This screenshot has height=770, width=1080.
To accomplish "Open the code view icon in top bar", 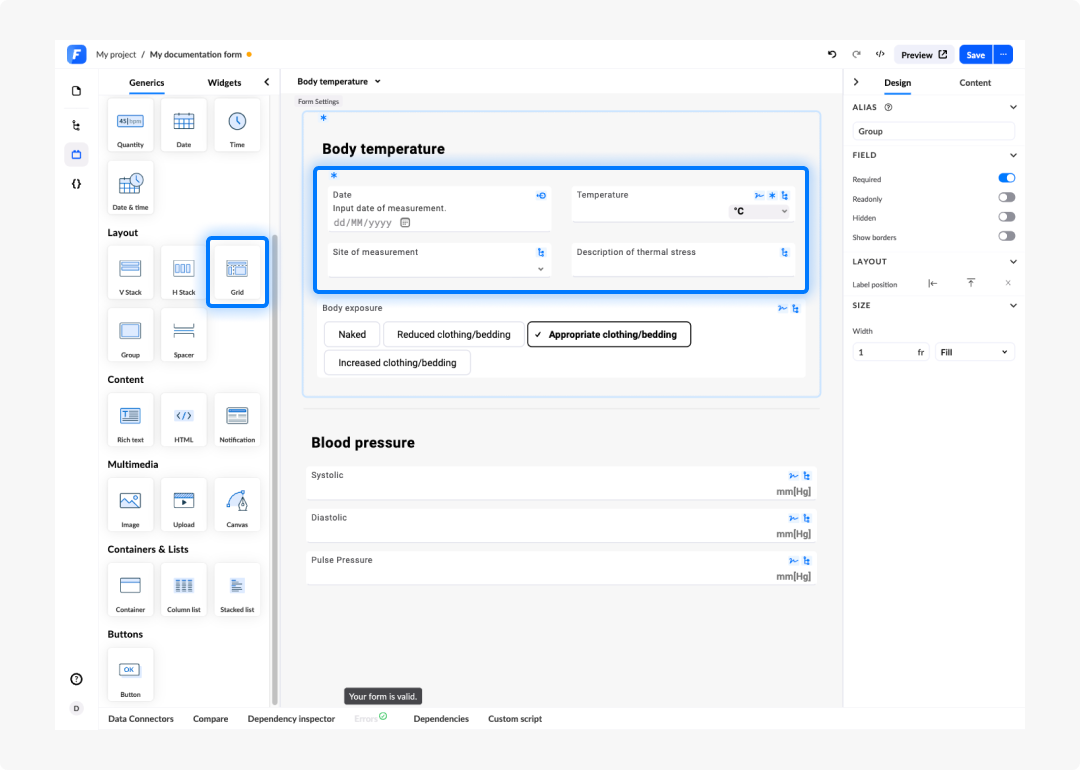I will click(x=880, y=54).
